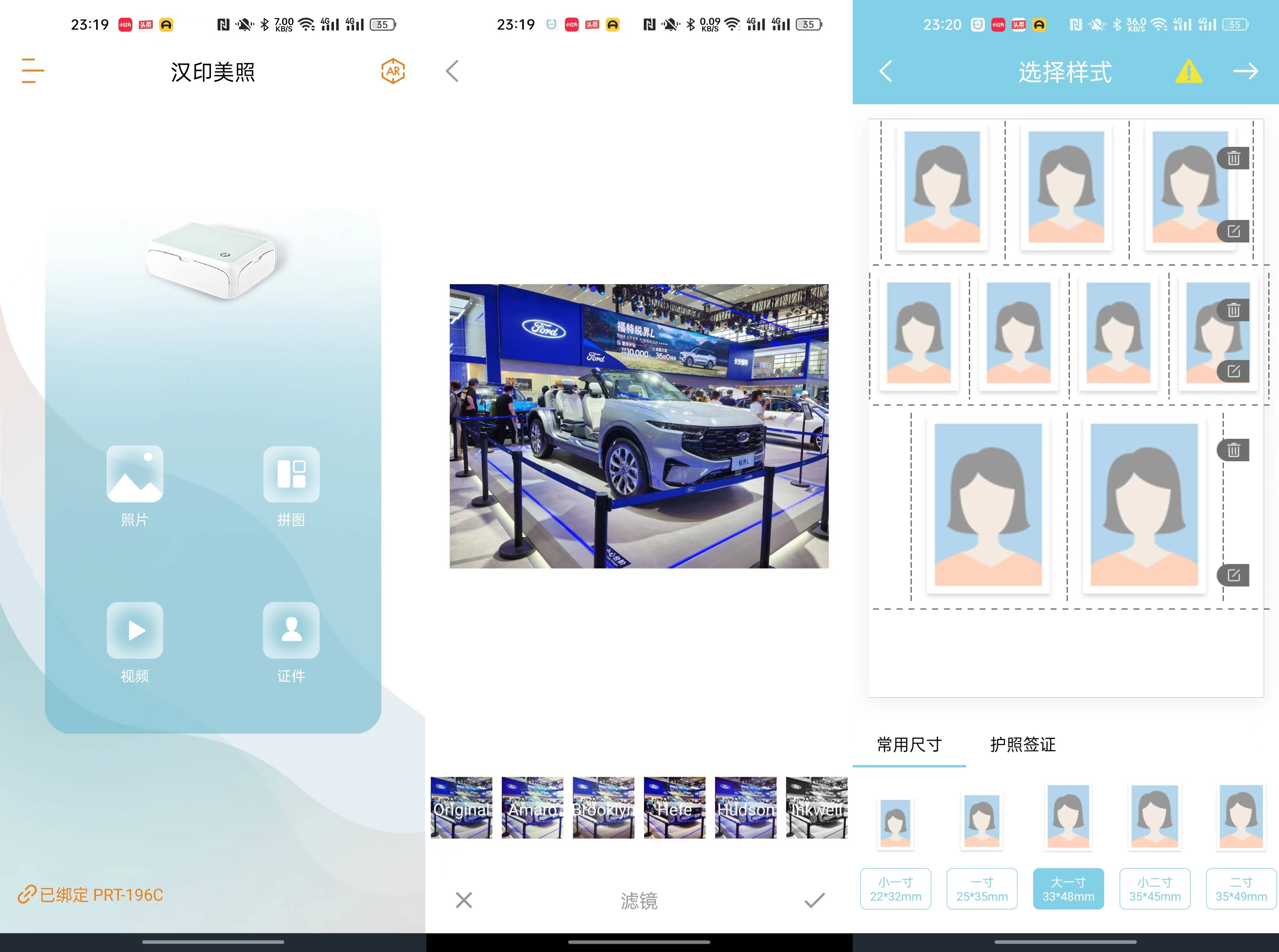Image resolution: width=1279 pixels, height=952 pixels.
Task: Tap the orange AR hexagon icon
Action: [393, 71]
